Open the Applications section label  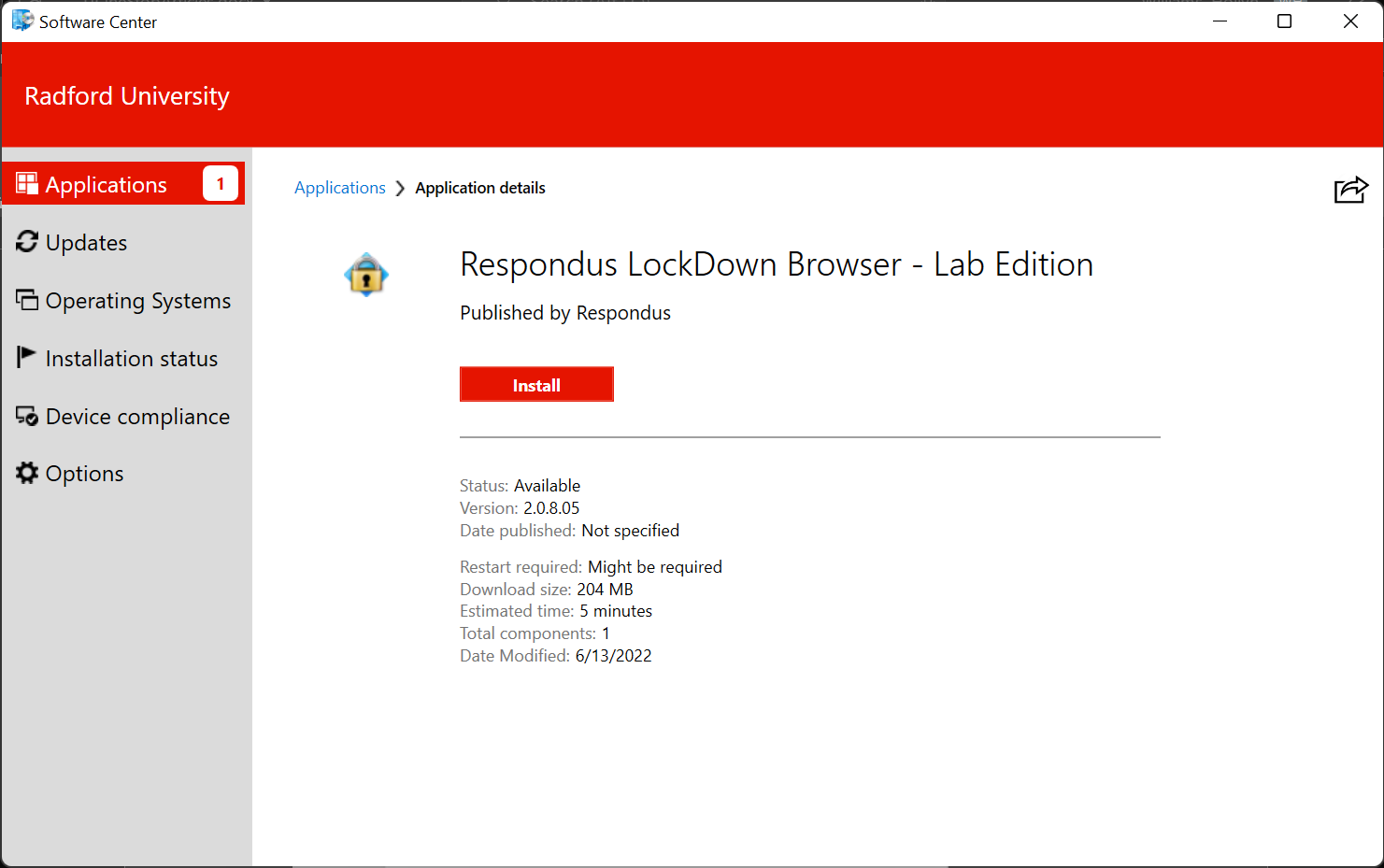coord(107,185)
